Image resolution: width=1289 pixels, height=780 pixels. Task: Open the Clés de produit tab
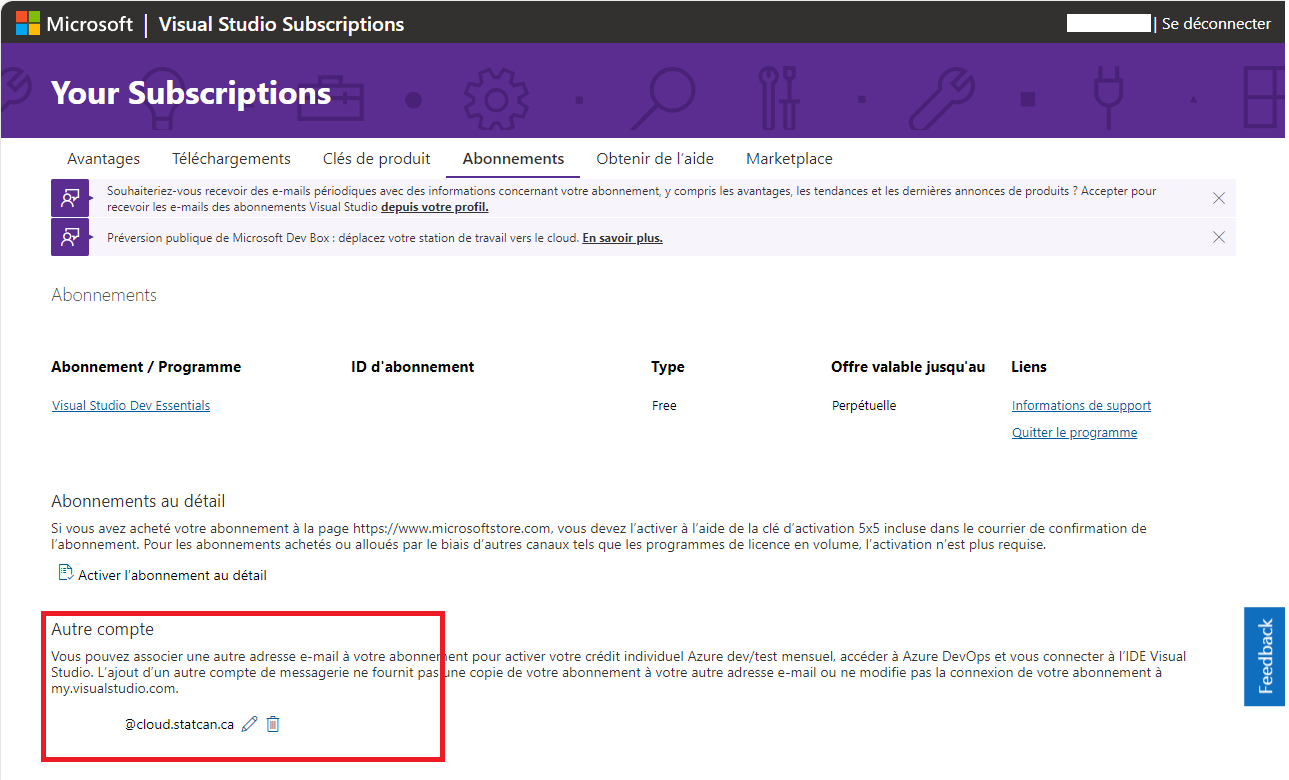(376, 158)
